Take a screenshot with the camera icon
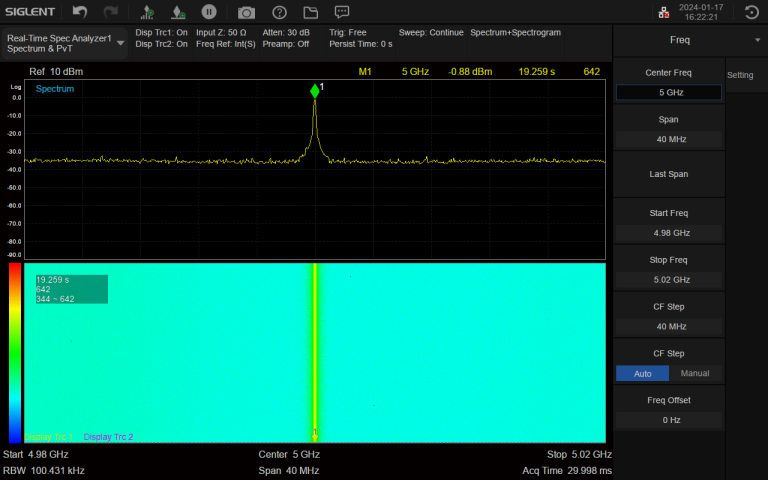Screen dimensions: 768x480 pyautogui.click(x=246, y=12)
